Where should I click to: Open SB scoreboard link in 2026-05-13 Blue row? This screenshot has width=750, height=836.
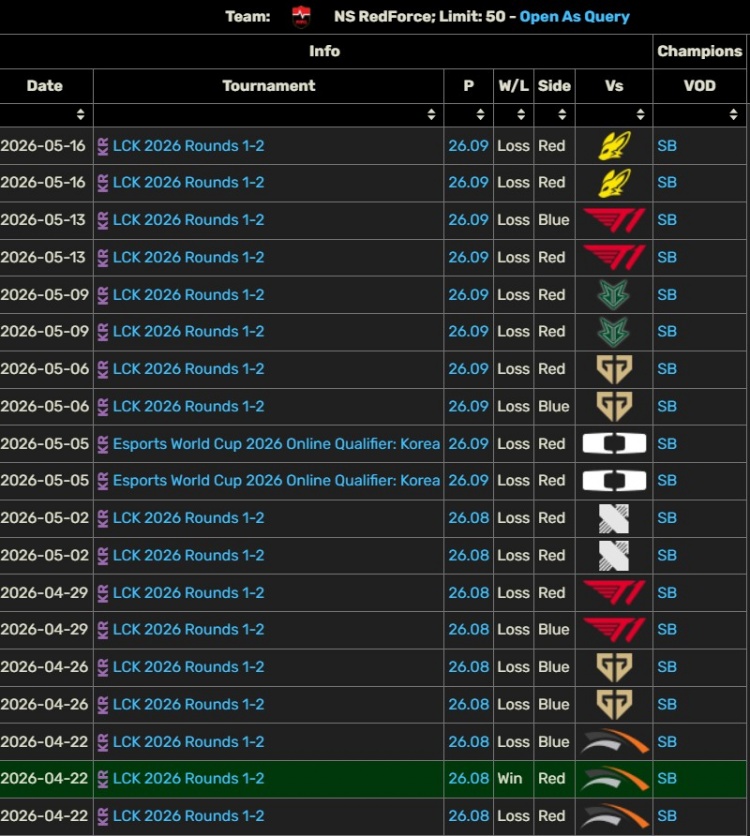[667, 220]
